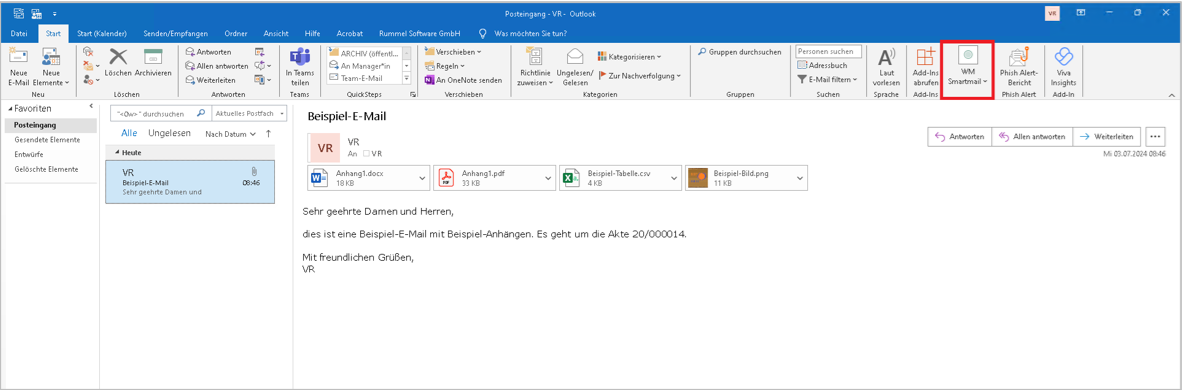The height and width of the screenshot is (390, 1182).
Task: Switch to the Acrobat tab
Action: 351,33
